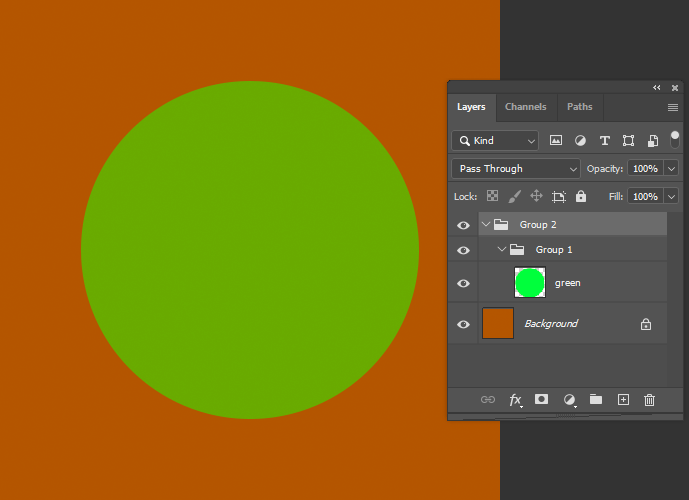Viewport: 689px width, 500px height.
Task: Filter for smart objects icon
Action: click(x=653, y=141)
